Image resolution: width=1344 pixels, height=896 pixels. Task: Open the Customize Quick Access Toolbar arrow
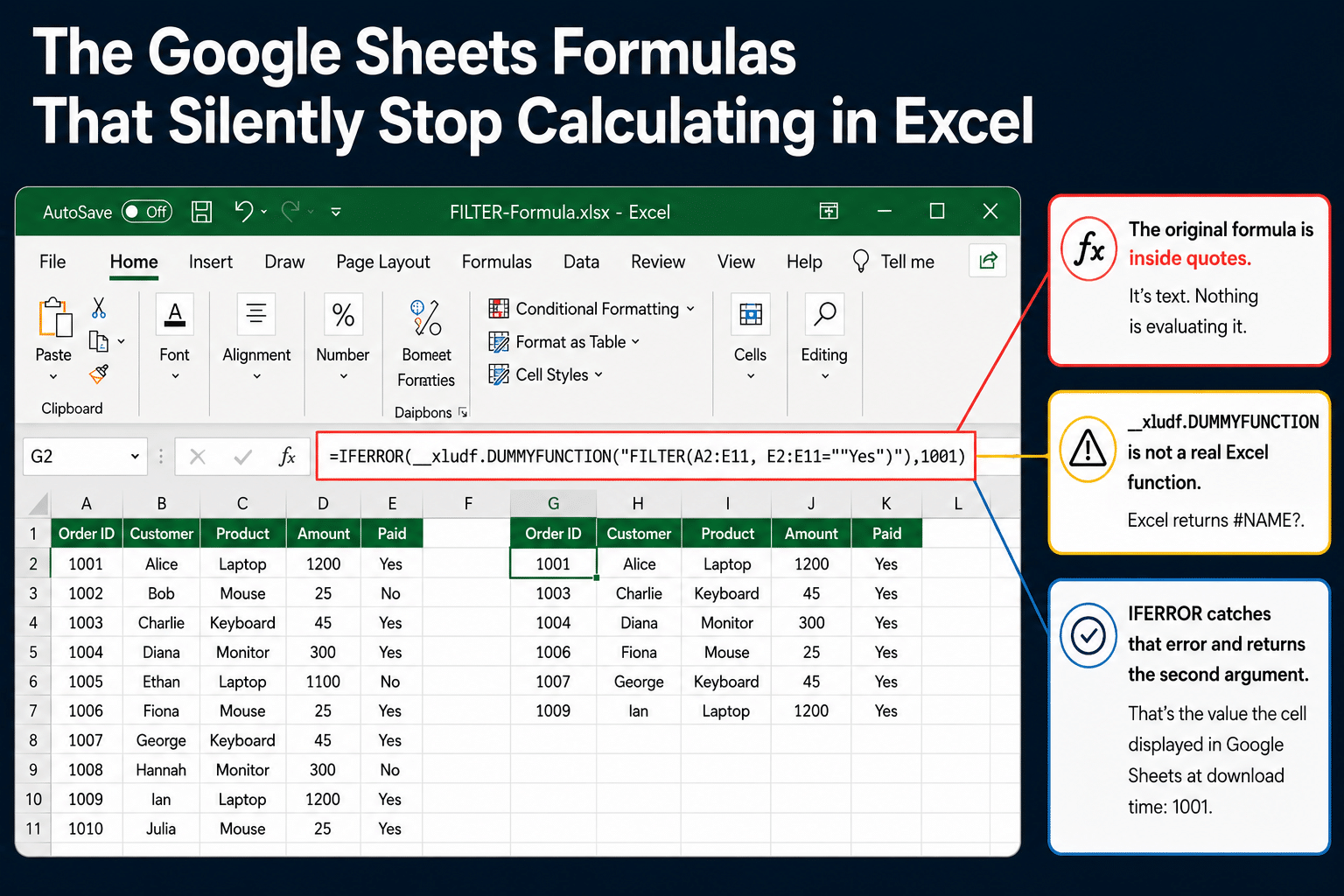coord(336,212)
